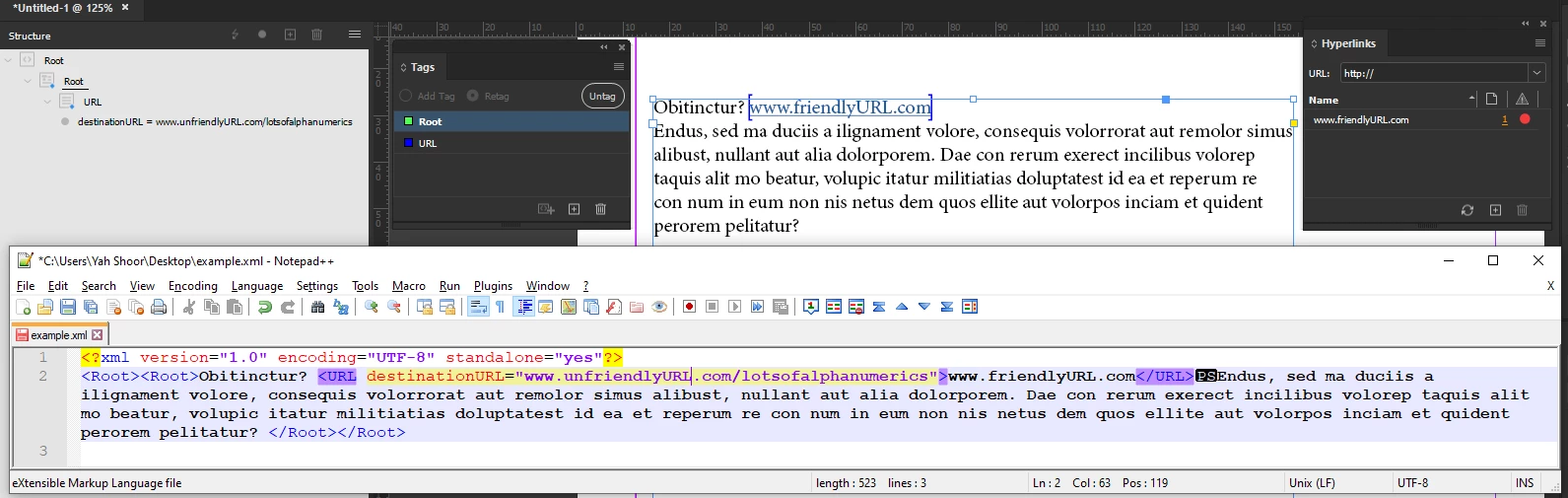Click Autotag icon at Tags panel bottom

(x=546, y=209)
